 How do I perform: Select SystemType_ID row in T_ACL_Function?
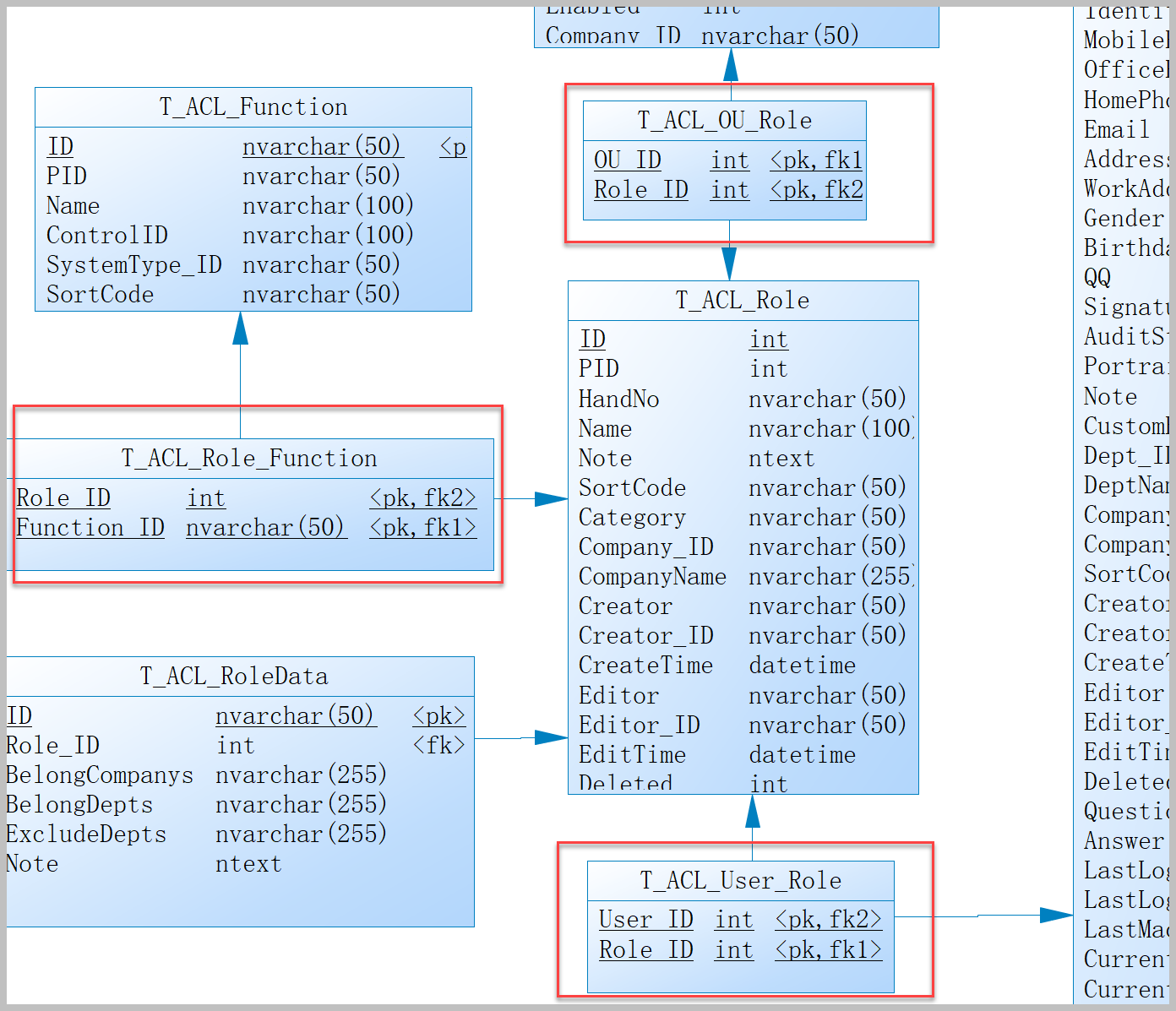133,265
